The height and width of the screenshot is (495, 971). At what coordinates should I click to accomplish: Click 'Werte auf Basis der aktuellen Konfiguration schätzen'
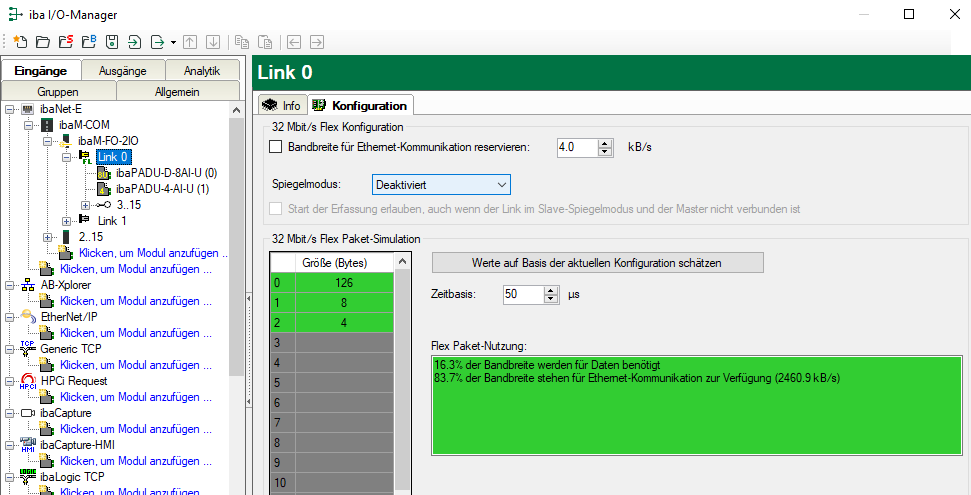[598, 263]
